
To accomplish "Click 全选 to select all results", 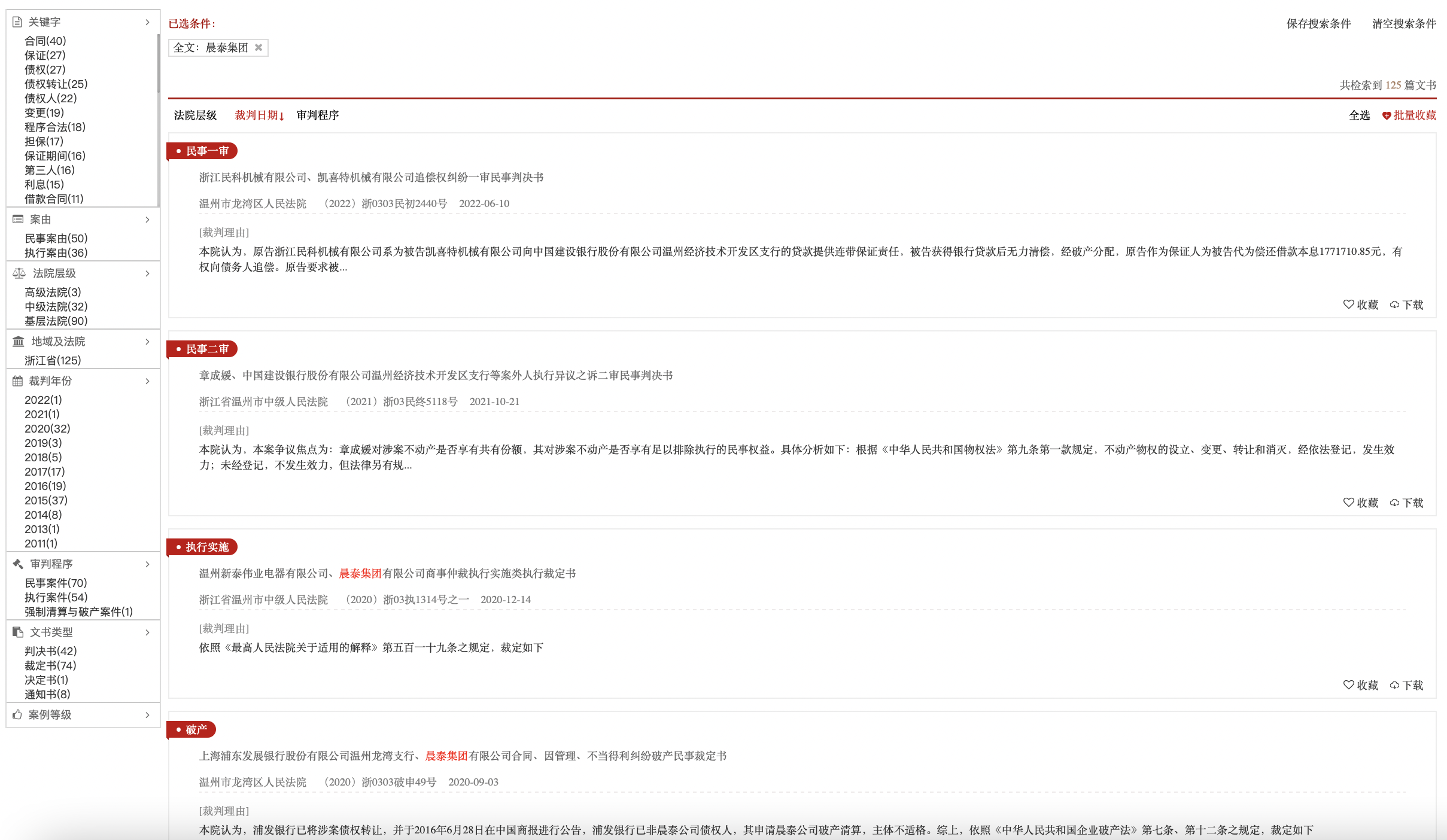I will [x=1359, y=115].
